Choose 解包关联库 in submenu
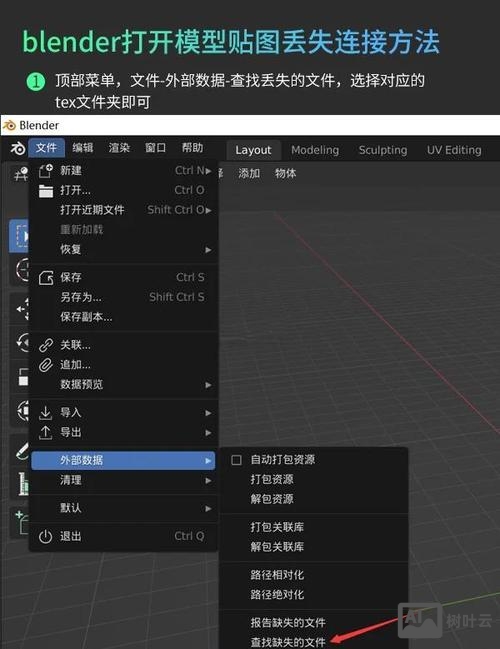 coord(314,547)
